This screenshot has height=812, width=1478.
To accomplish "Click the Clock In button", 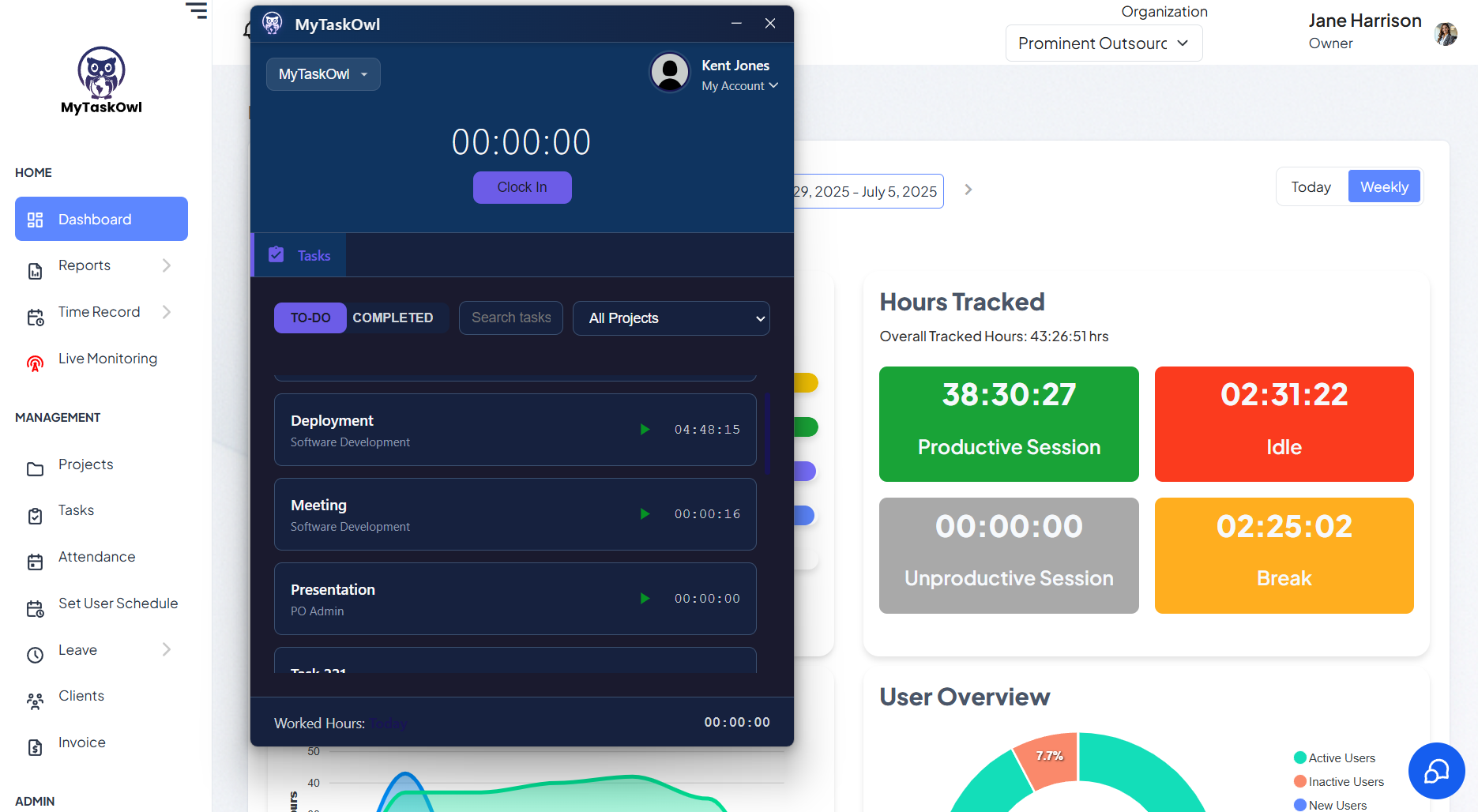I will pos(522,187).
